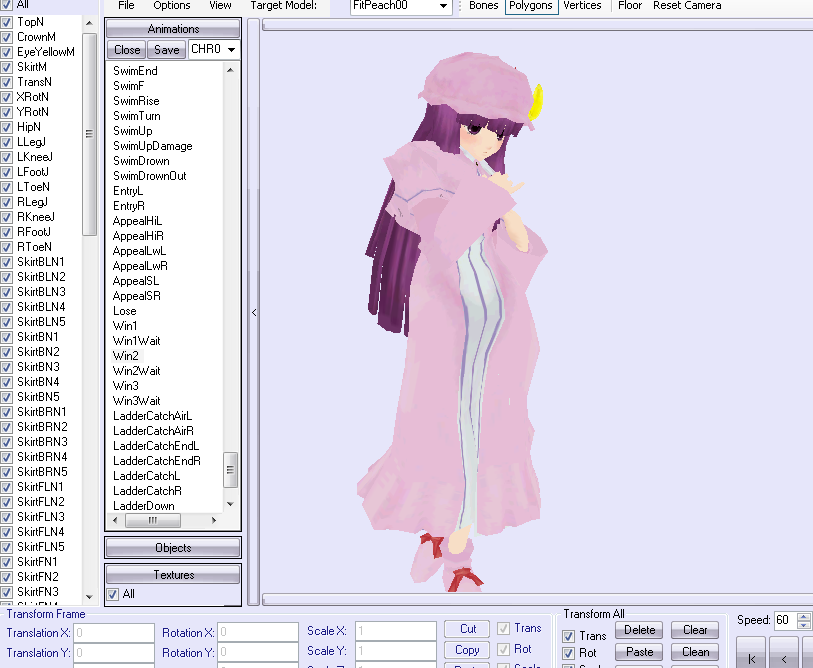Click the animation list scroll right arrow
Screen dimensions: 813x668
[214, 520]
